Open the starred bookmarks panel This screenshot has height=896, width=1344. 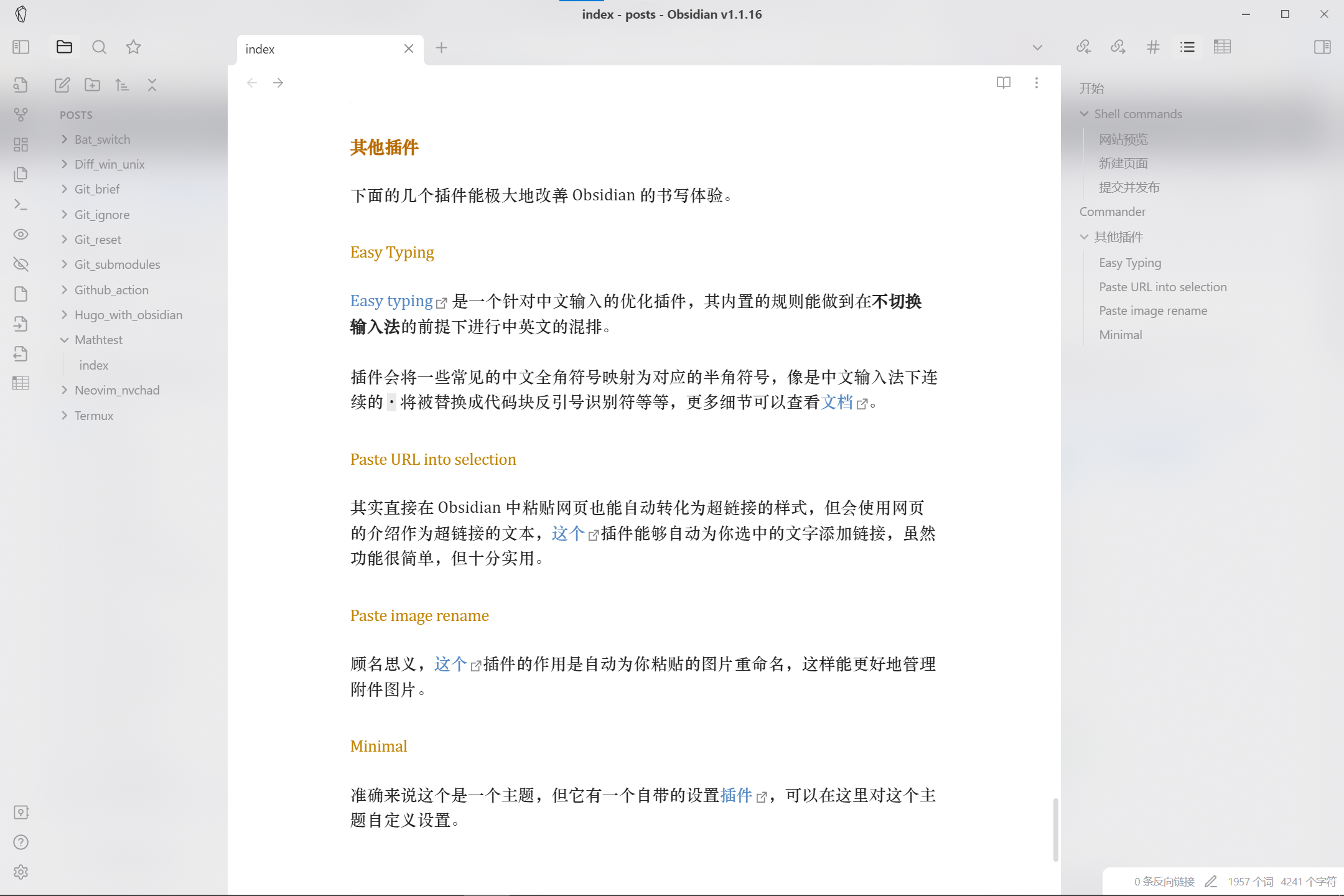[x=133, y=47]
